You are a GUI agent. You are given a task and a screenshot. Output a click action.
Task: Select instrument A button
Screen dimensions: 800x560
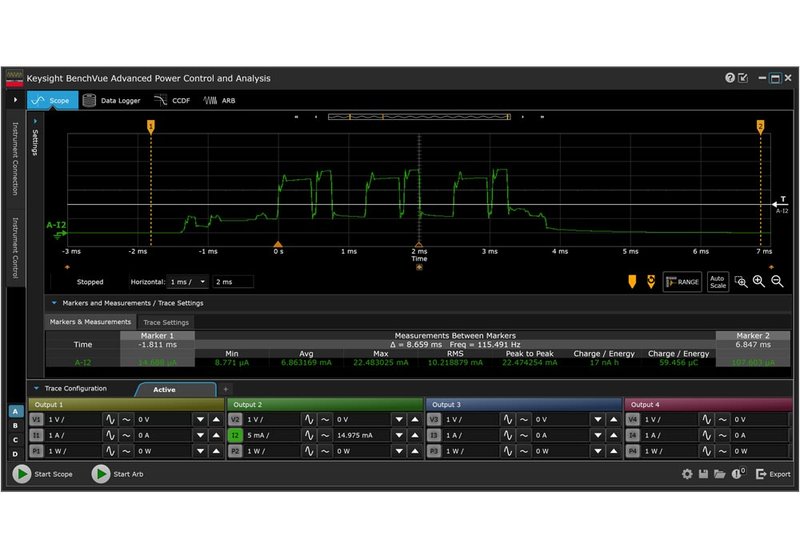pyautogui.click(x=15, y=411)
